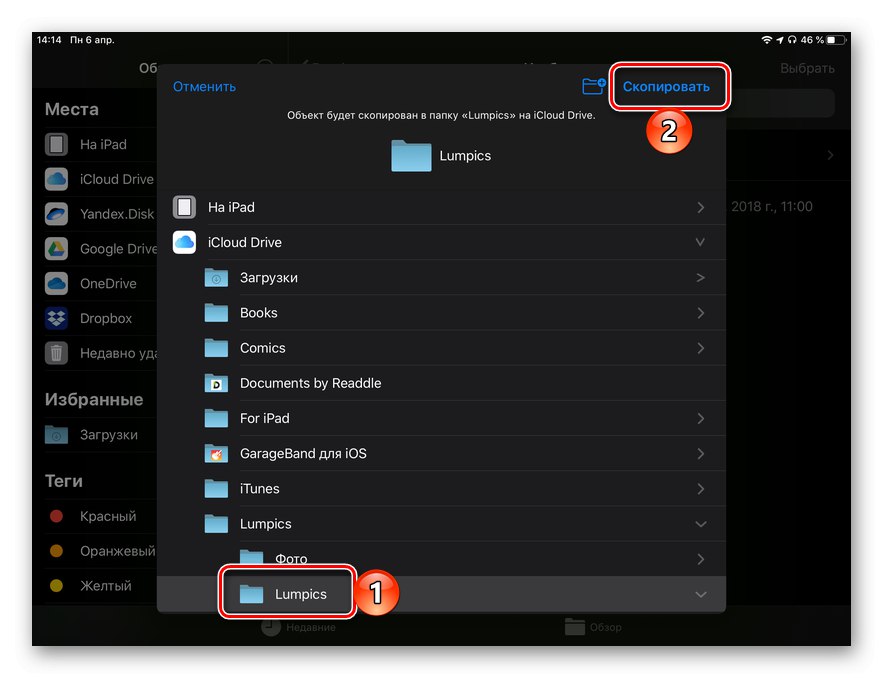Switch to Обзор tab
883x678 pixels.
tap(593, 627)
